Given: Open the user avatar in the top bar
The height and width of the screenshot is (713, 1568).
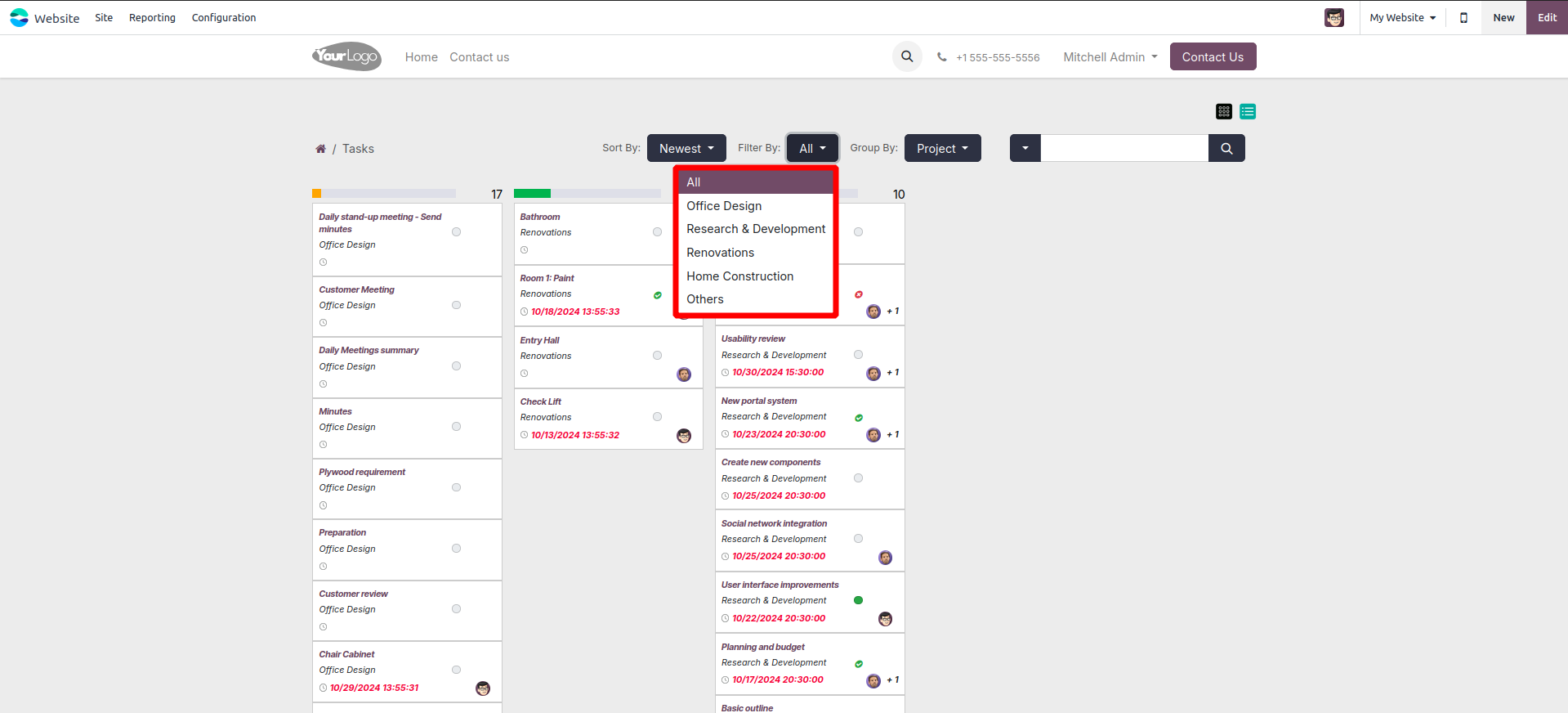Looking at the screenshot, I should pyautogui.click(x=1333, y=17).
